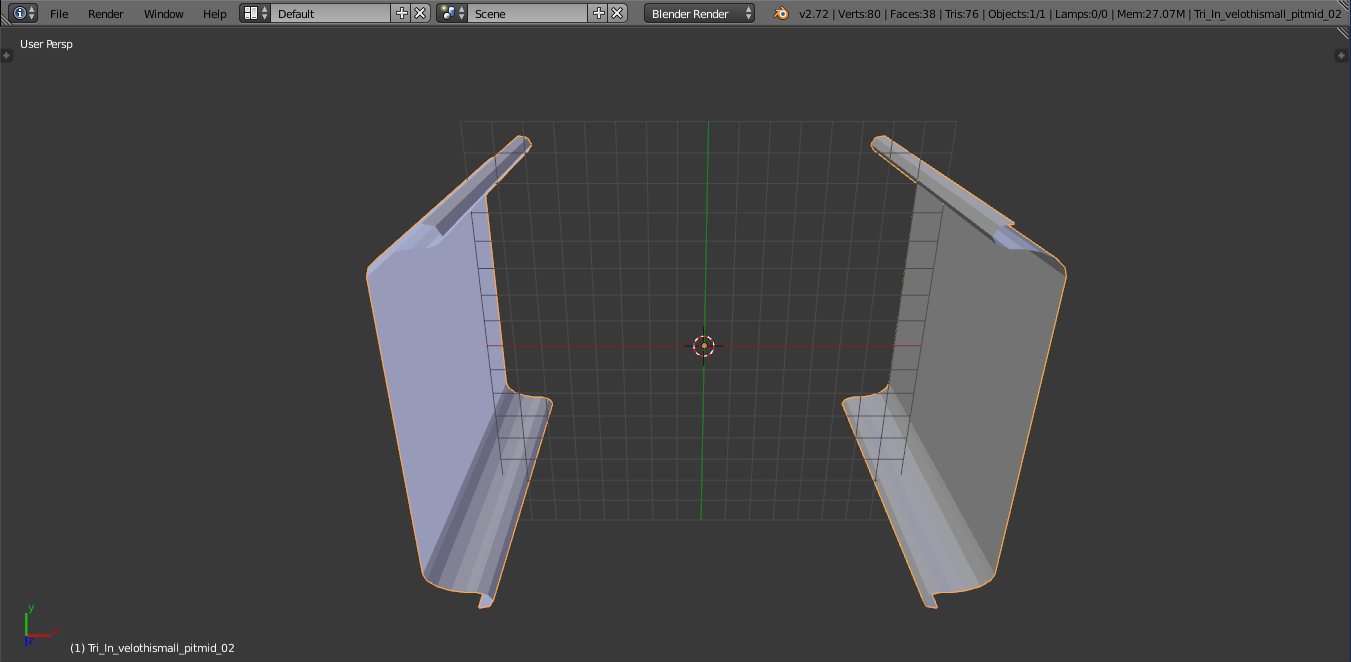Open the scene browse selector
This screenshot has width=1351, height=662.
[452, 13]
